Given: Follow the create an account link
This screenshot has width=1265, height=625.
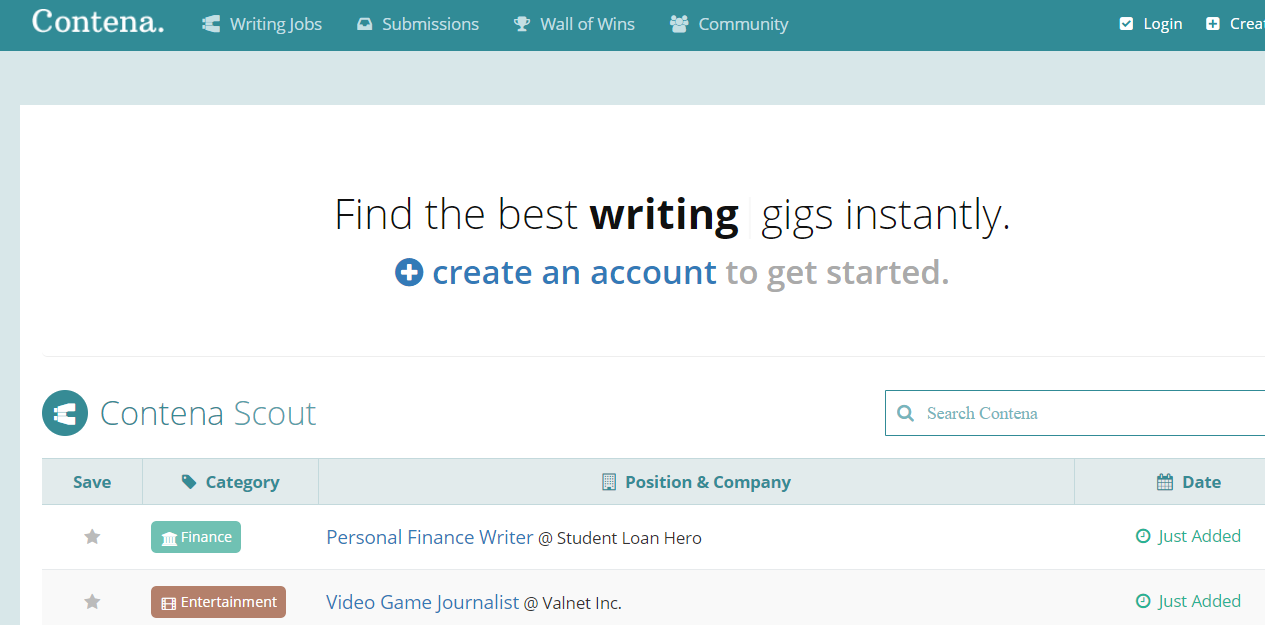Looking at the screenshot, I should tap(574, 272).
